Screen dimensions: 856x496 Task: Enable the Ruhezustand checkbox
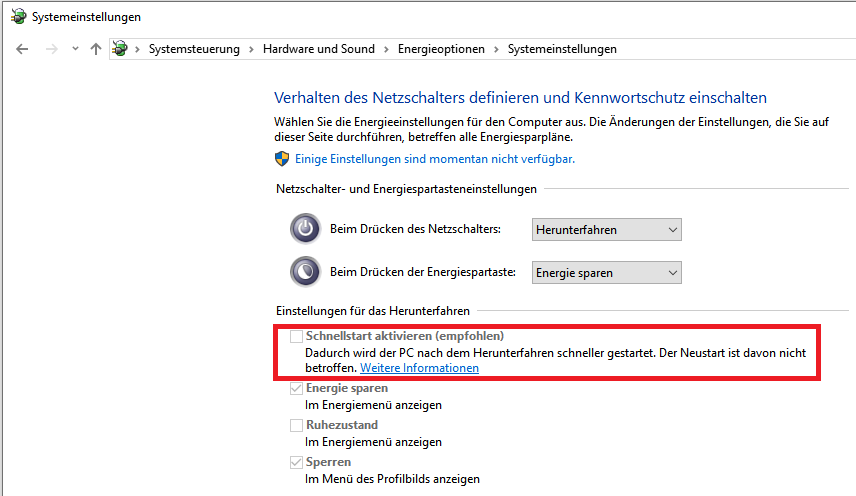pos(296,425)
